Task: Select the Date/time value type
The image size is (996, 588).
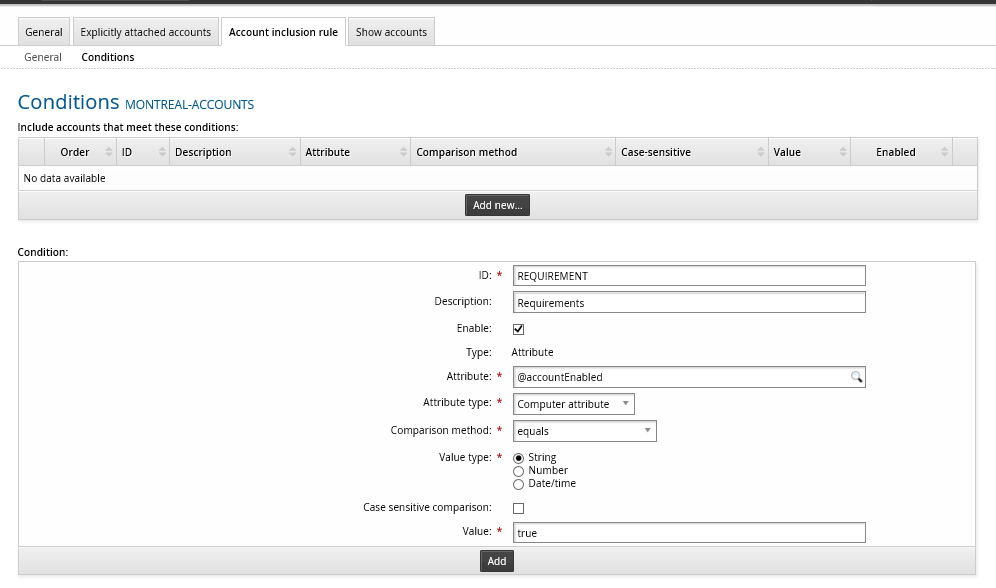Action: click(x=518, y=484)
